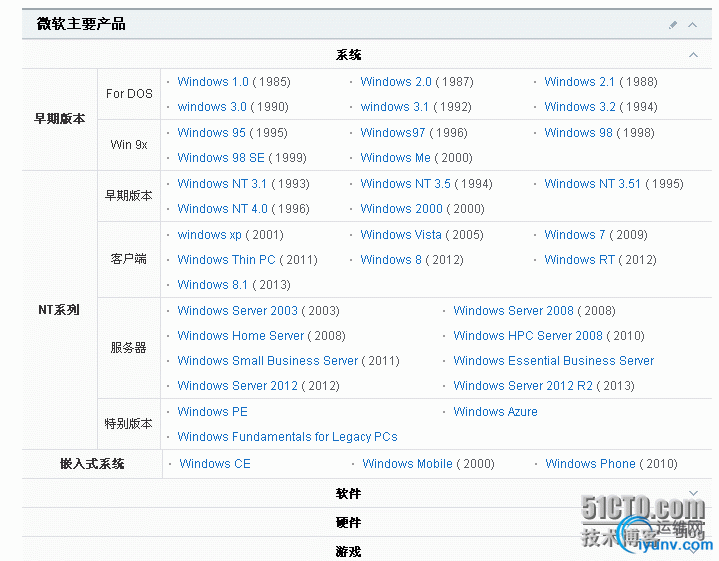Click the 微软主要产品 panel title
719x561 pixels.
81,24
